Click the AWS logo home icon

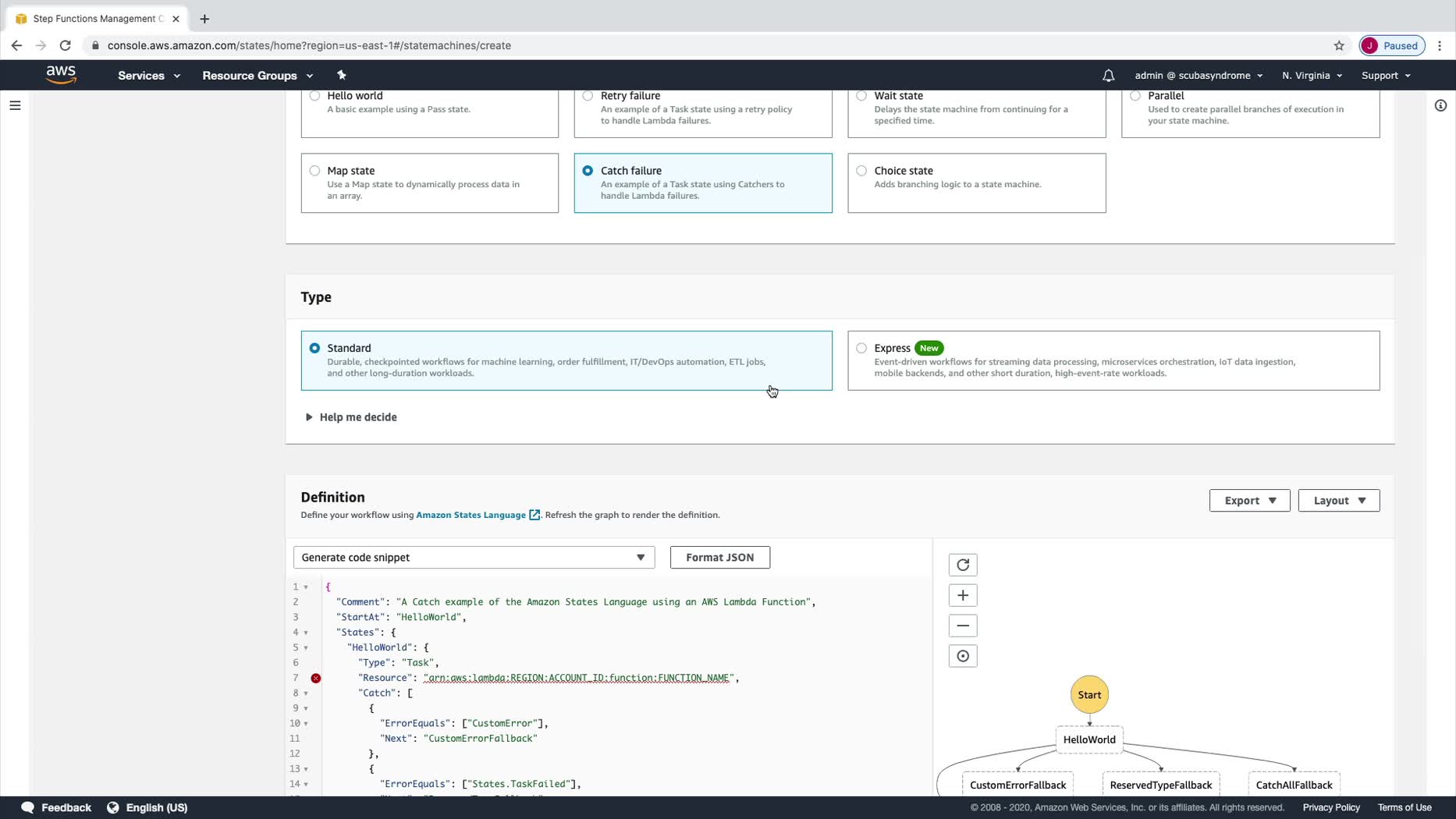(x=61, y=75)
